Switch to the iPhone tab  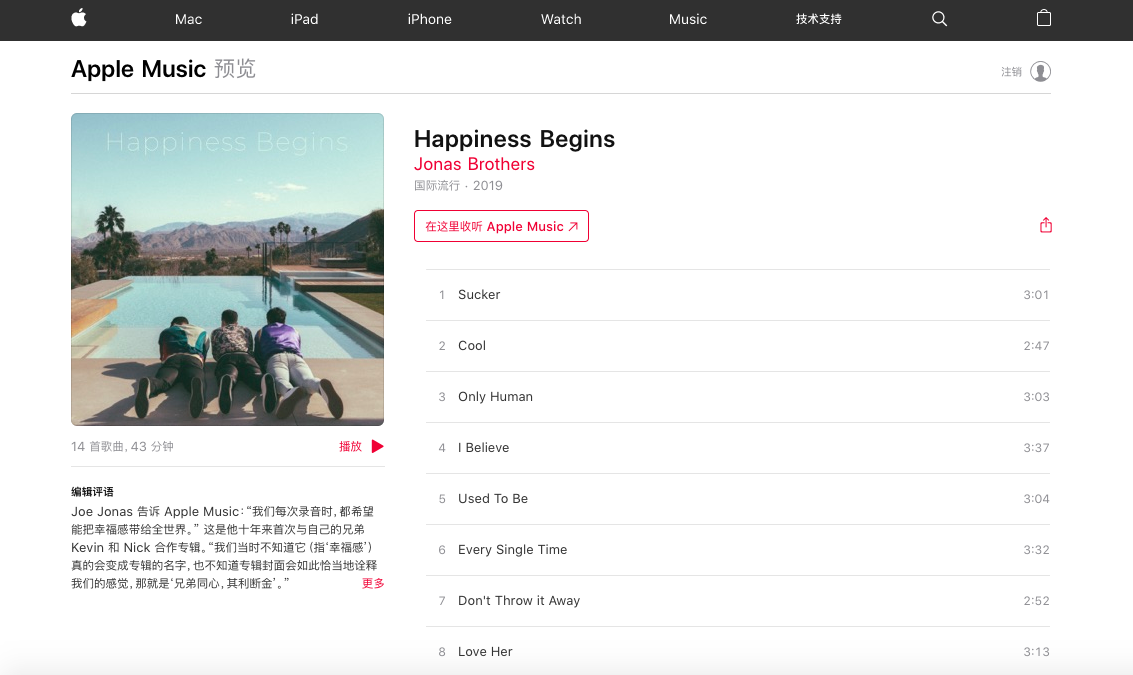(429, 19)
